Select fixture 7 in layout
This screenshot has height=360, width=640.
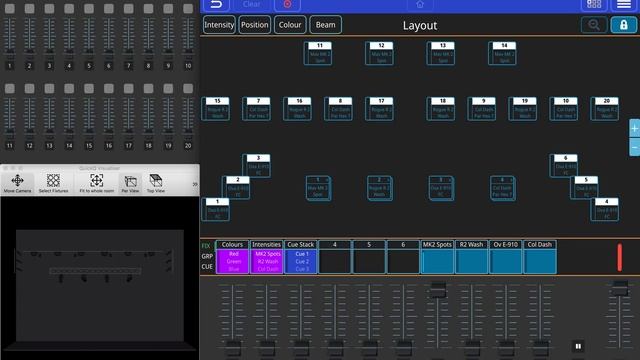(256, 109)
